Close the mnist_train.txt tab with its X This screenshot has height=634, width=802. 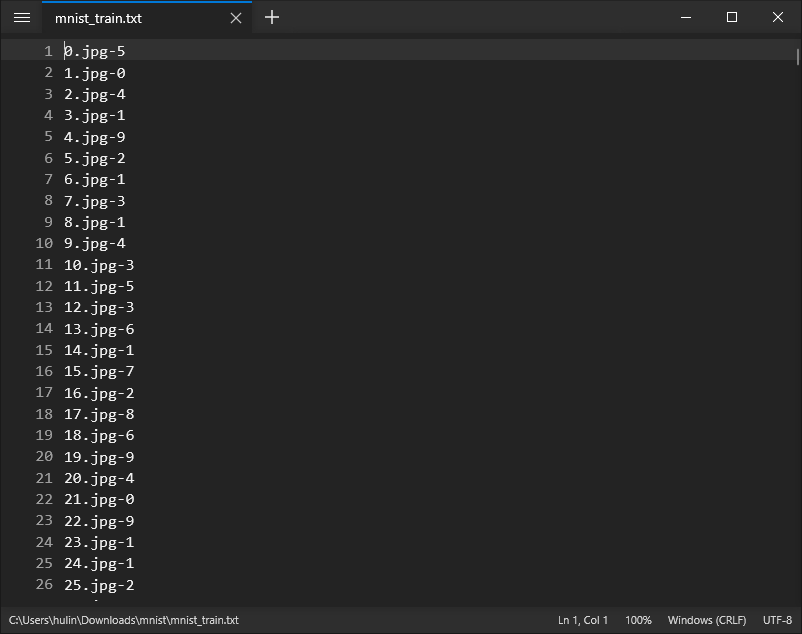click(235, 17)
